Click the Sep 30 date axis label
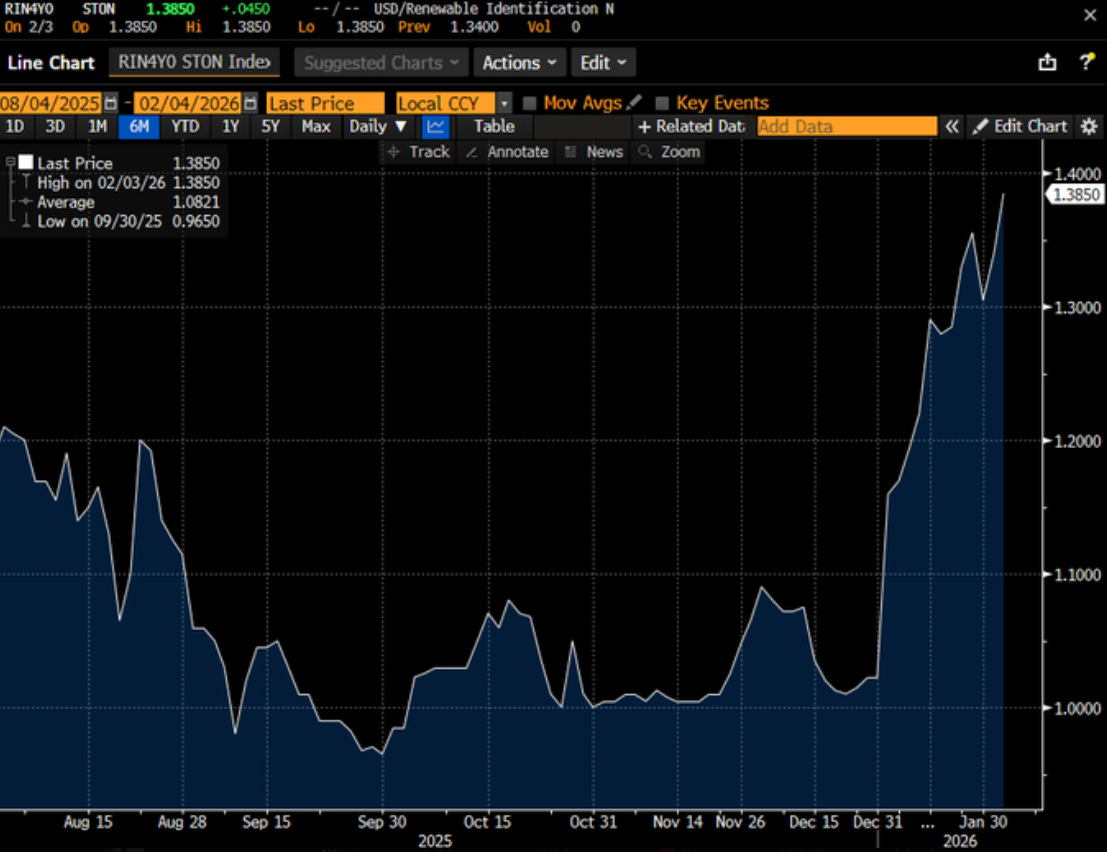This screenshot has width=1107, height=852. point(382,822)
